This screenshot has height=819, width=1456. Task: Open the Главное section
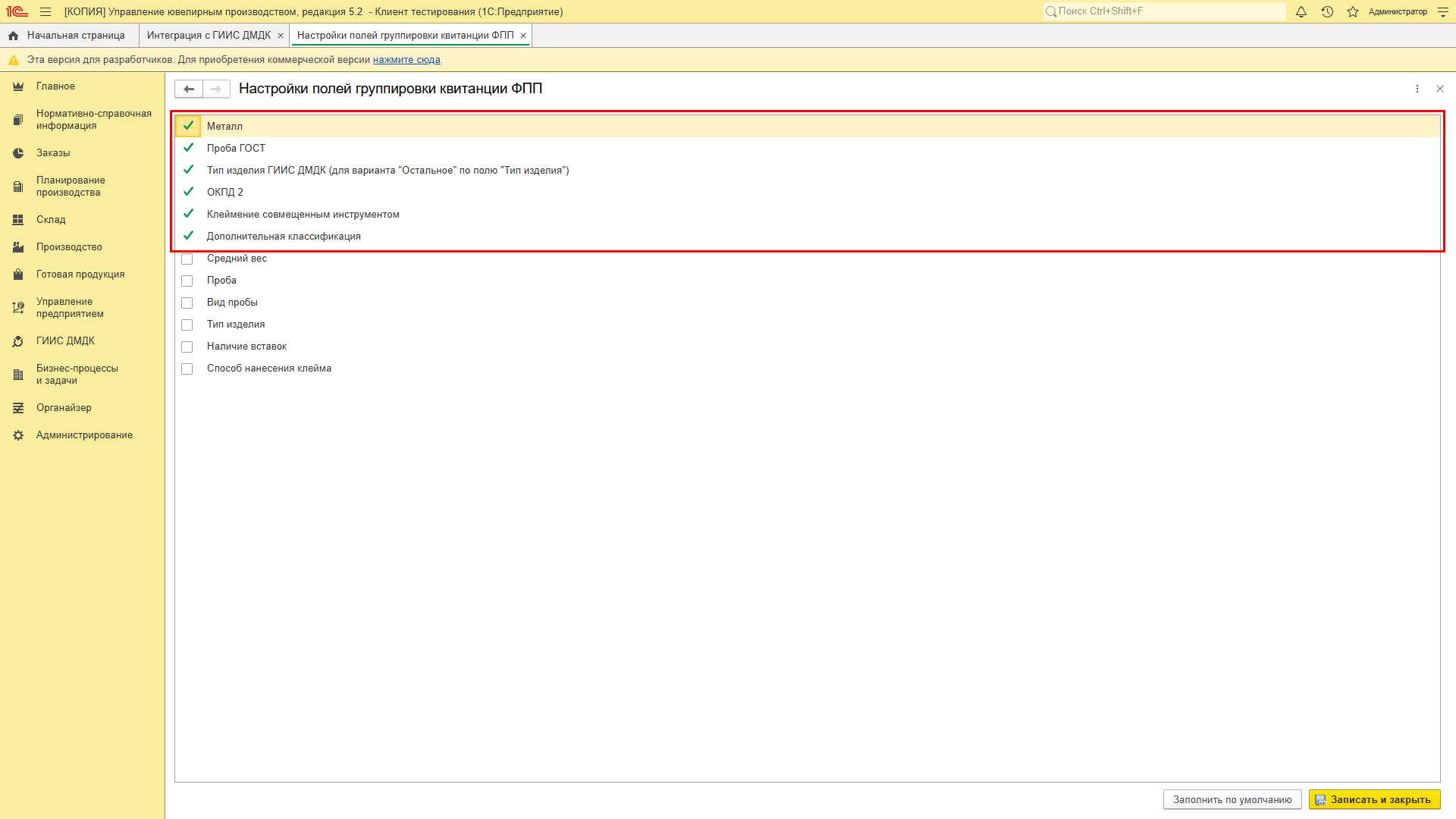coord(55,86)
